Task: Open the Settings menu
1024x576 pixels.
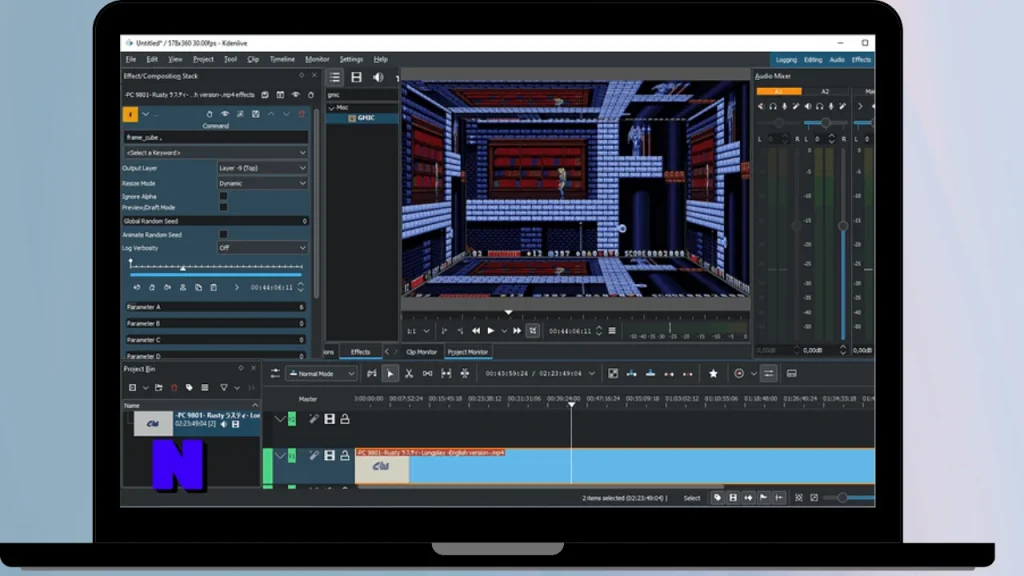Action: 351,59
